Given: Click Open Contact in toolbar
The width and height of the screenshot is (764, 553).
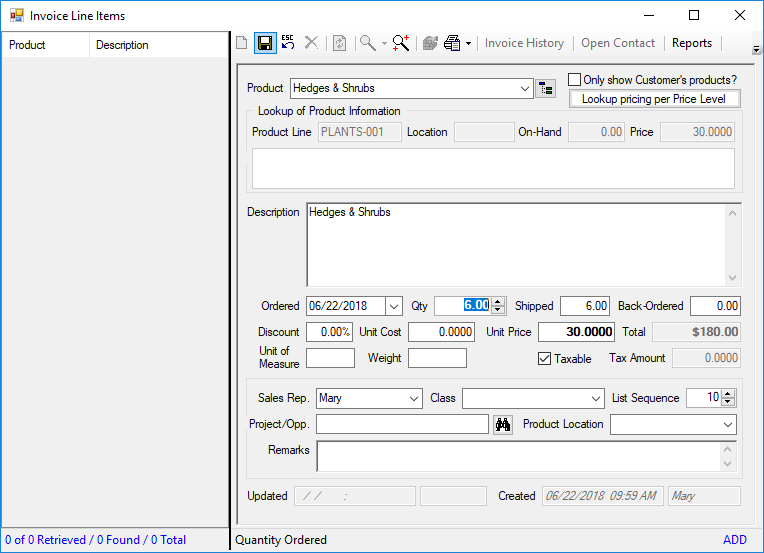Looking at the screenshot, I should [618, 43].
